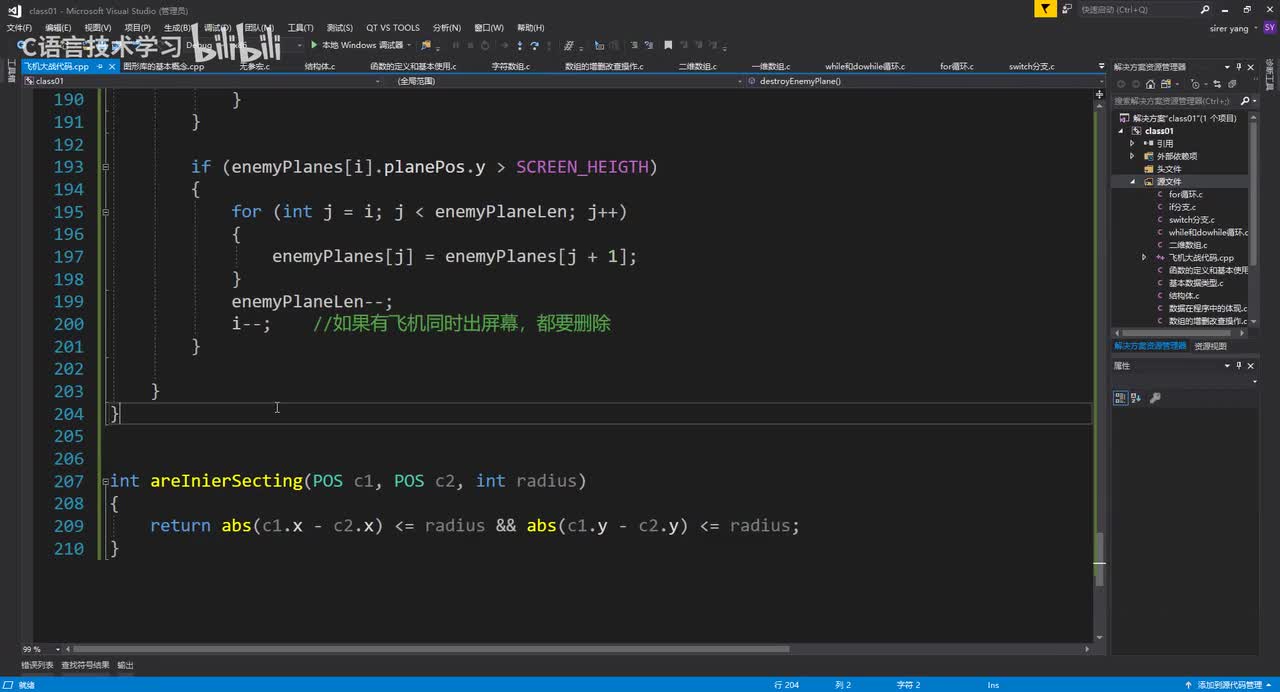
Task: Switch to the 二维数组.c tab
Action: pyautogui.click(x=697, y=67)
